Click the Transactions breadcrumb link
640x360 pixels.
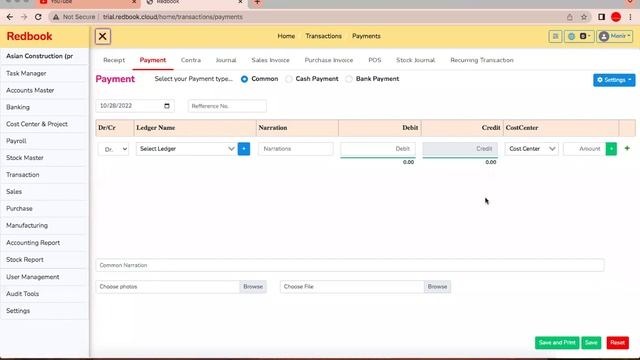tap(323, 36)
